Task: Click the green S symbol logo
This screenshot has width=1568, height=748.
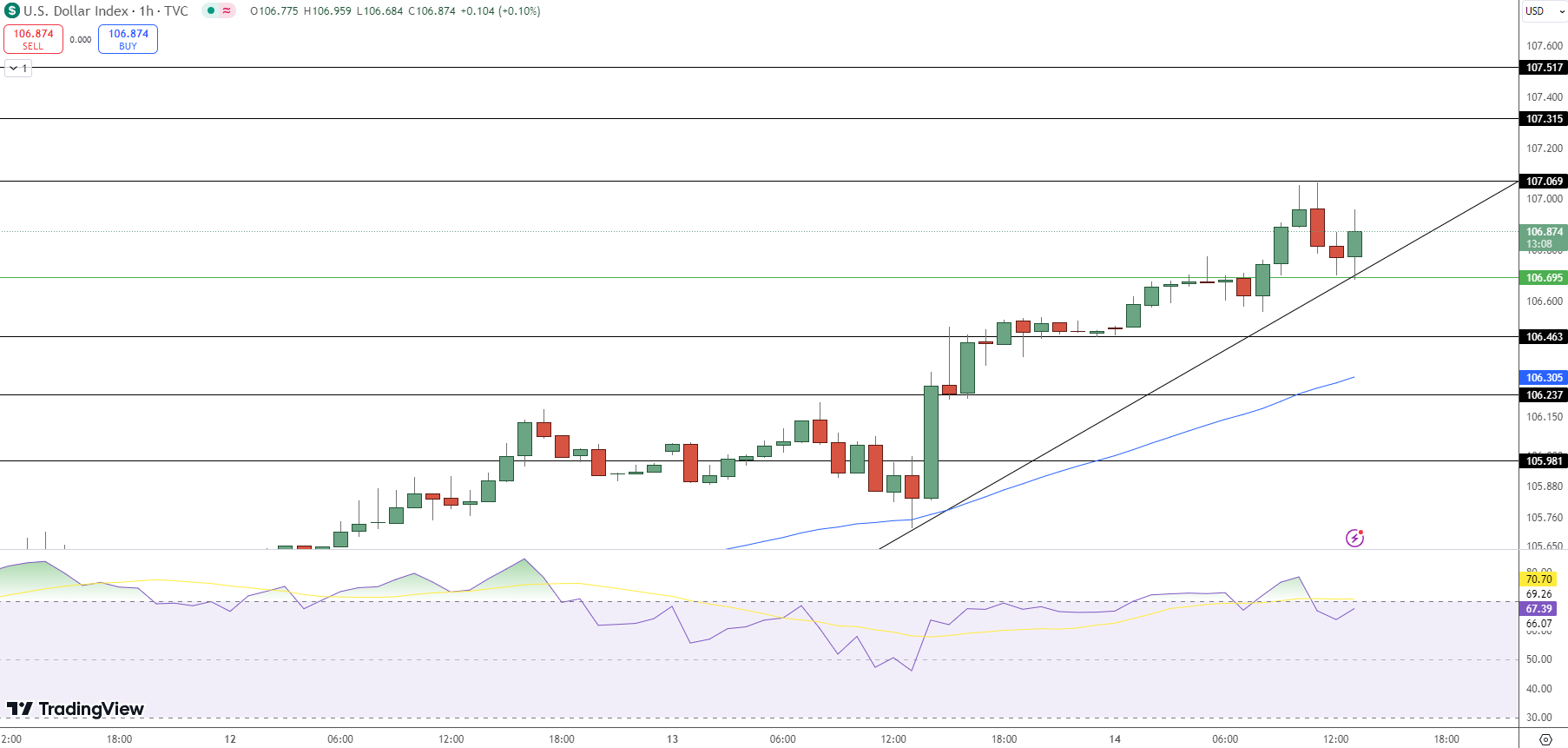Action: point(11,11)
